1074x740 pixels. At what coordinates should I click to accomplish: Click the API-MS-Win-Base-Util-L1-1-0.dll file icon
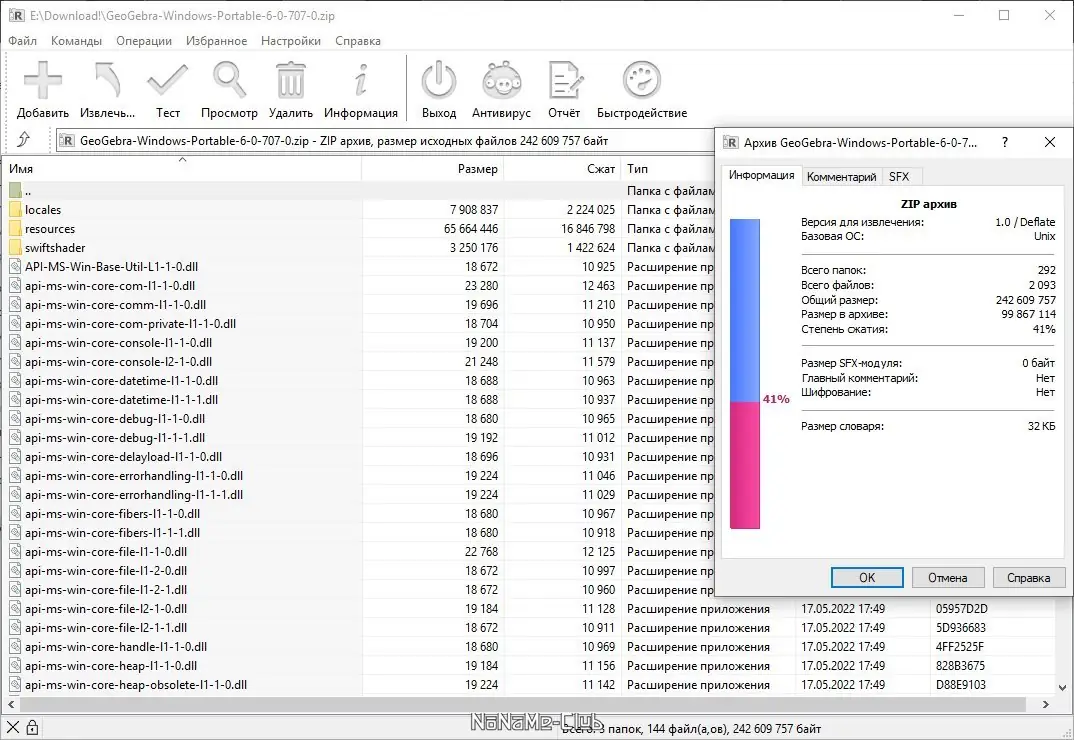click(x=16, y=267)
